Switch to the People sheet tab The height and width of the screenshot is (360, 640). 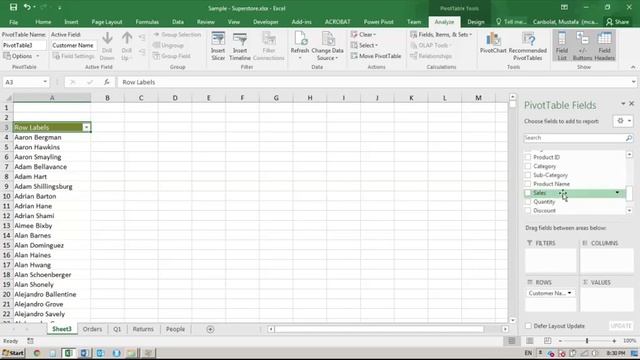click(175, 329)
